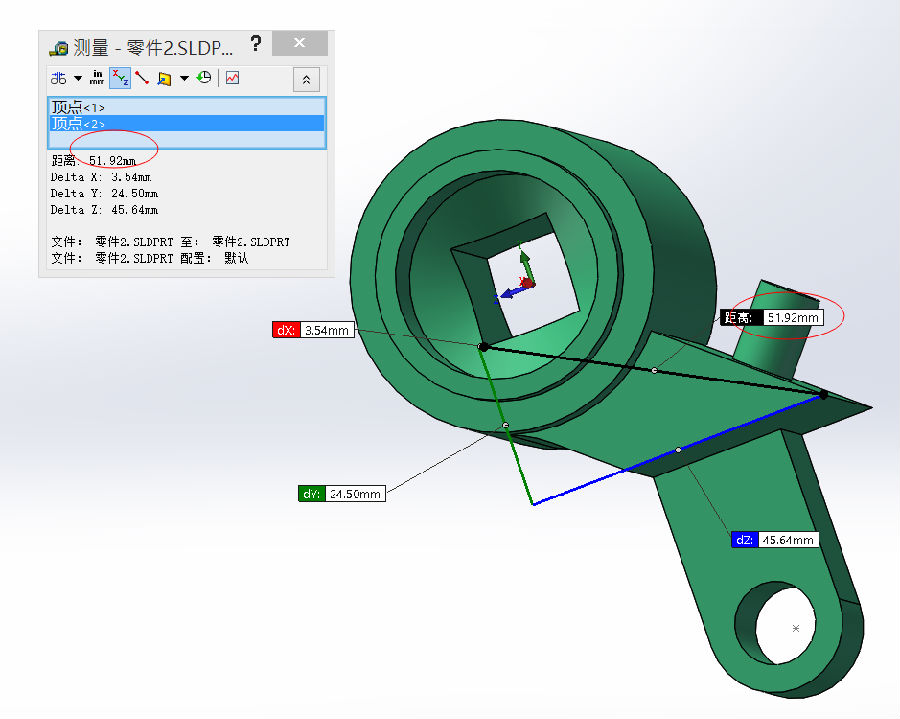The height and width of the screenshot is (719, 900).
Task: Click the 距离 51.92mm distance callout
Action: (x=771, y=317)
